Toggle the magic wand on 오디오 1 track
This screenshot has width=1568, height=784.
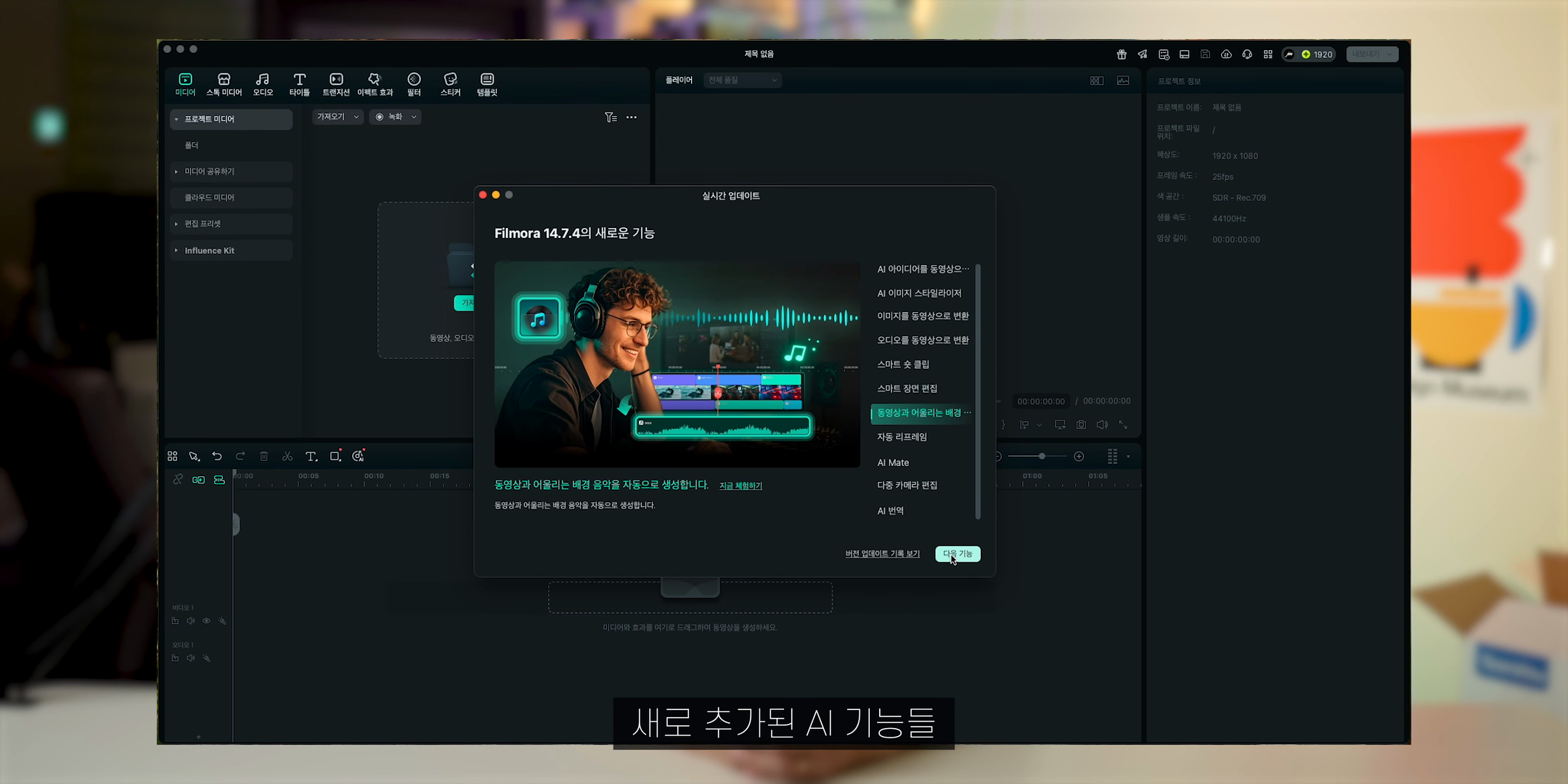coord(206,658)
